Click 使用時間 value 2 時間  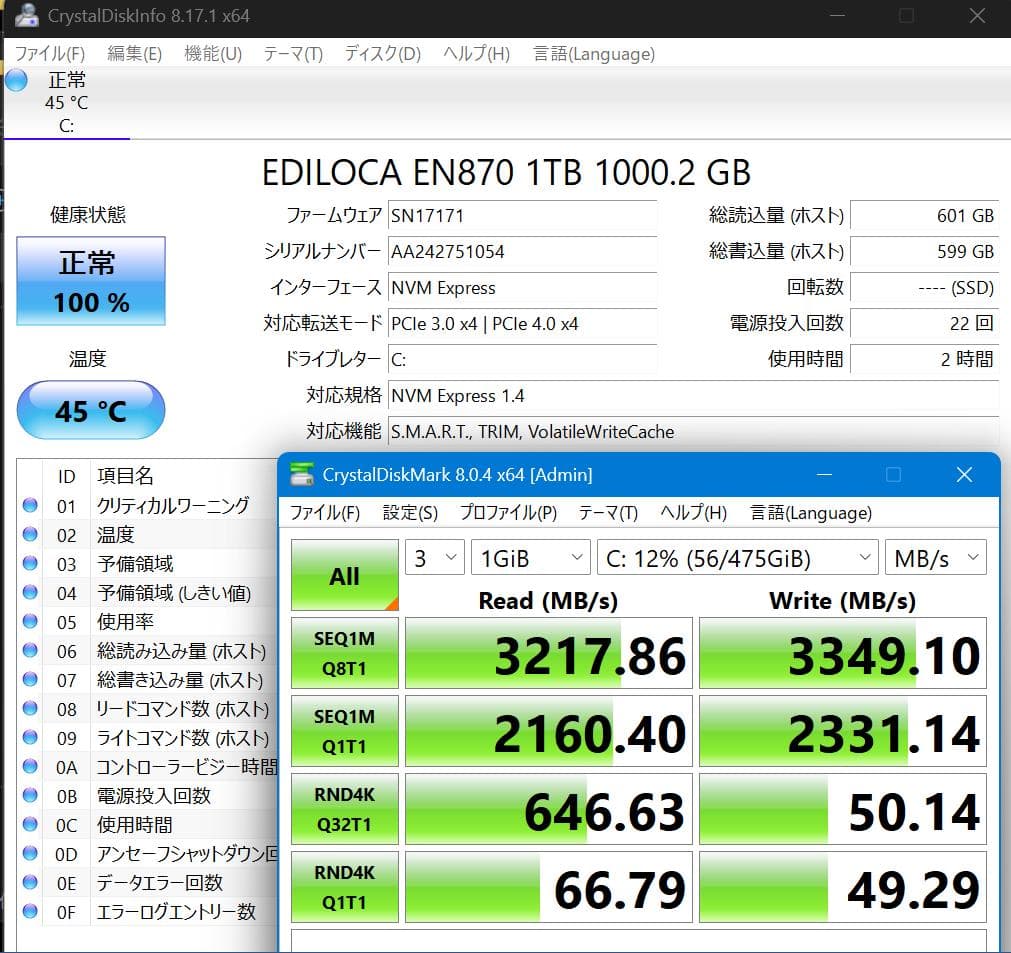[925, 359]
